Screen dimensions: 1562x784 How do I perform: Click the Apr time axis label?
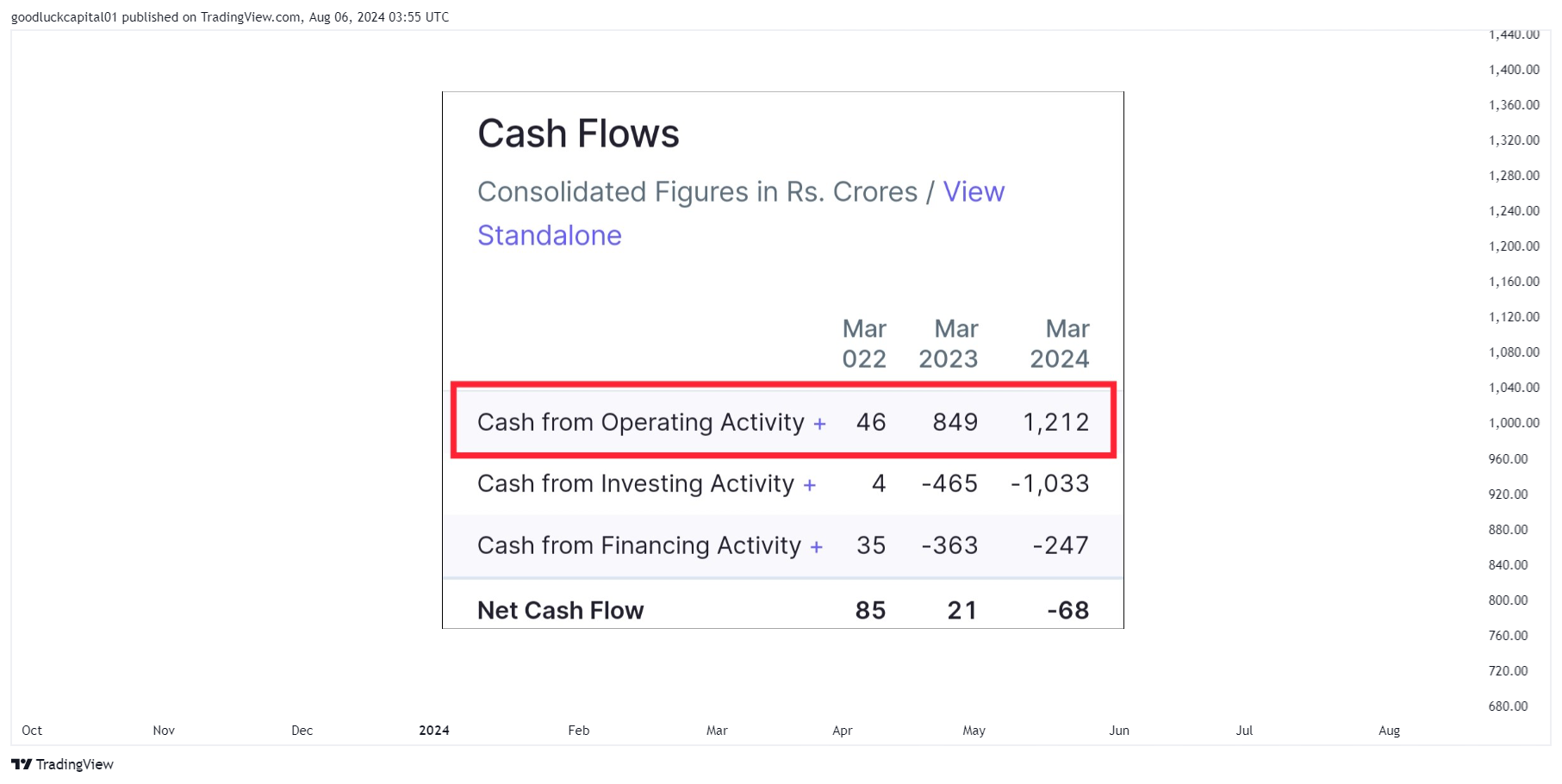[842, 731]
